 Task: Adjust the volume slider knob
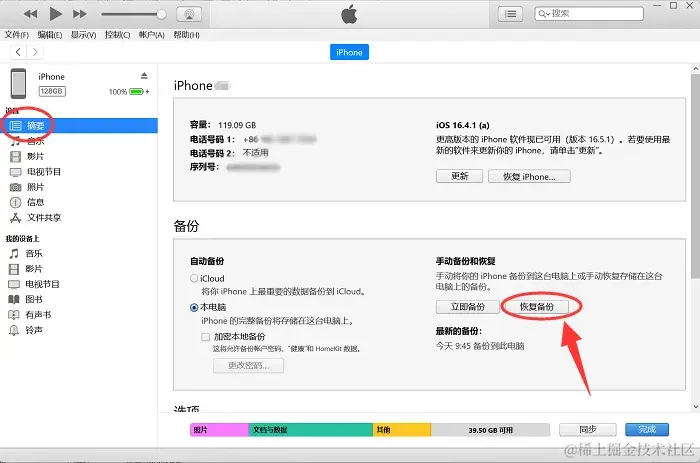point(161,14)
